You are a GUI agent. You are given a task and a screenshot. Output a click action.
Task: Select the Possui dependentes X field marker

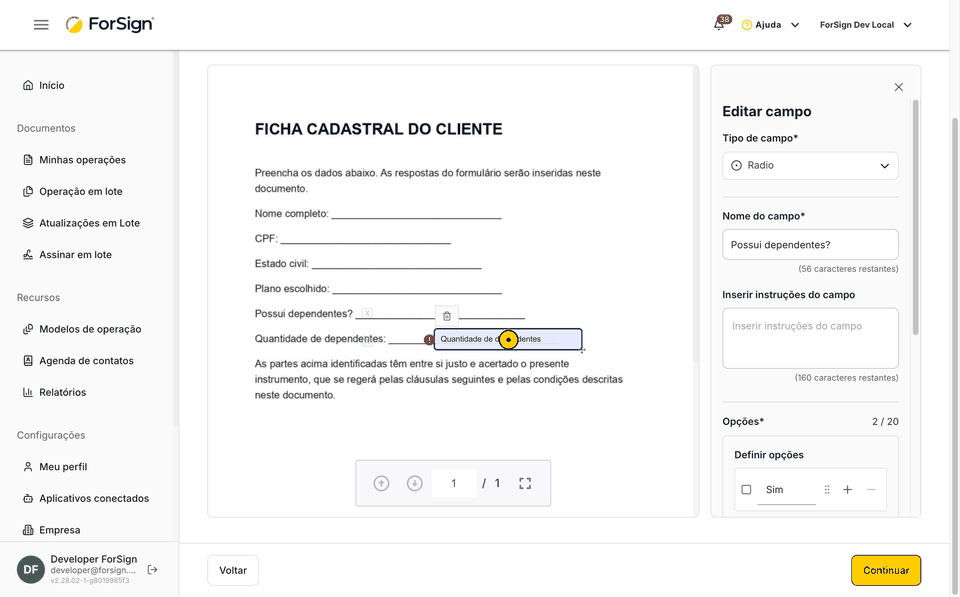pyautogui.click(x=367, y=314)
